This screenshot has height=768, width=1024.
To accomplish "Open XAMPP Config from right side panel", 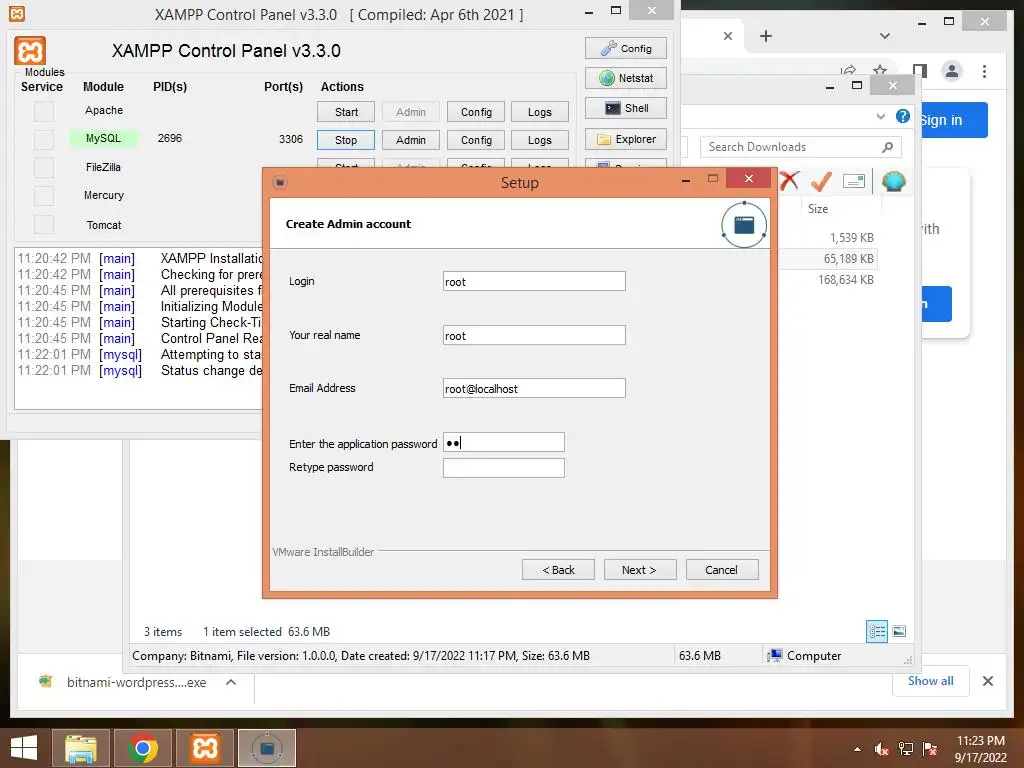I will pyautogui.click(x=626, y=48).
